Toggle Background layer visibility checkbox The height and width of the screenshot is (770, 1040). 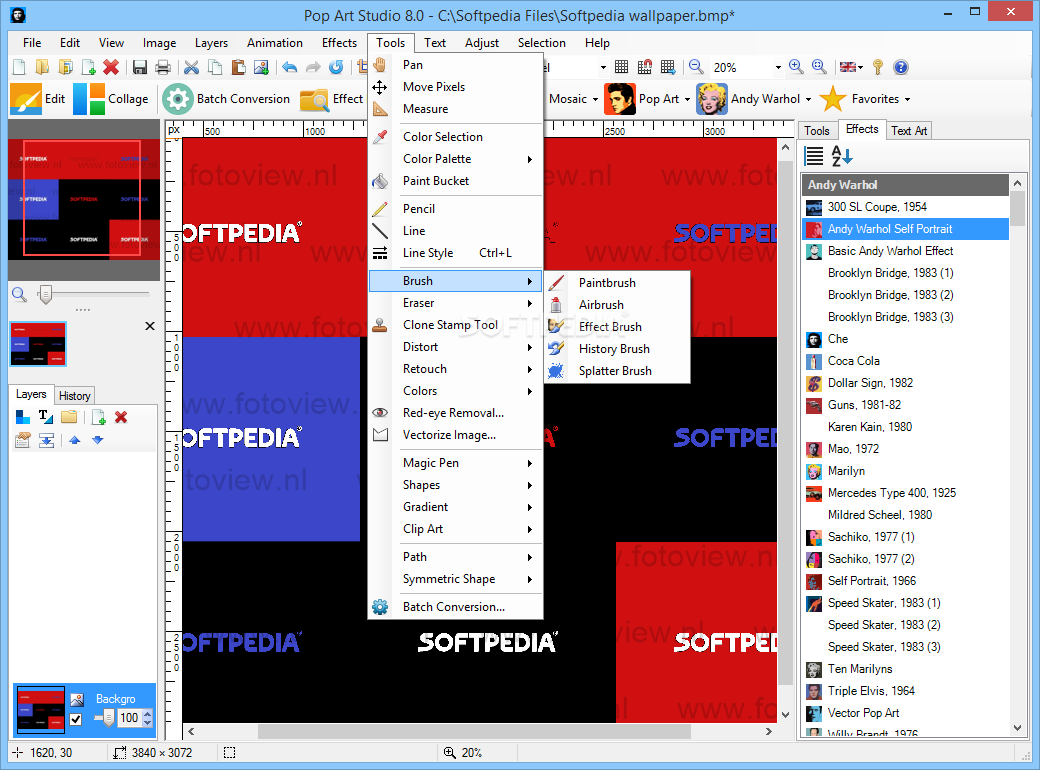pyautogui.click(x=76, y=720)
